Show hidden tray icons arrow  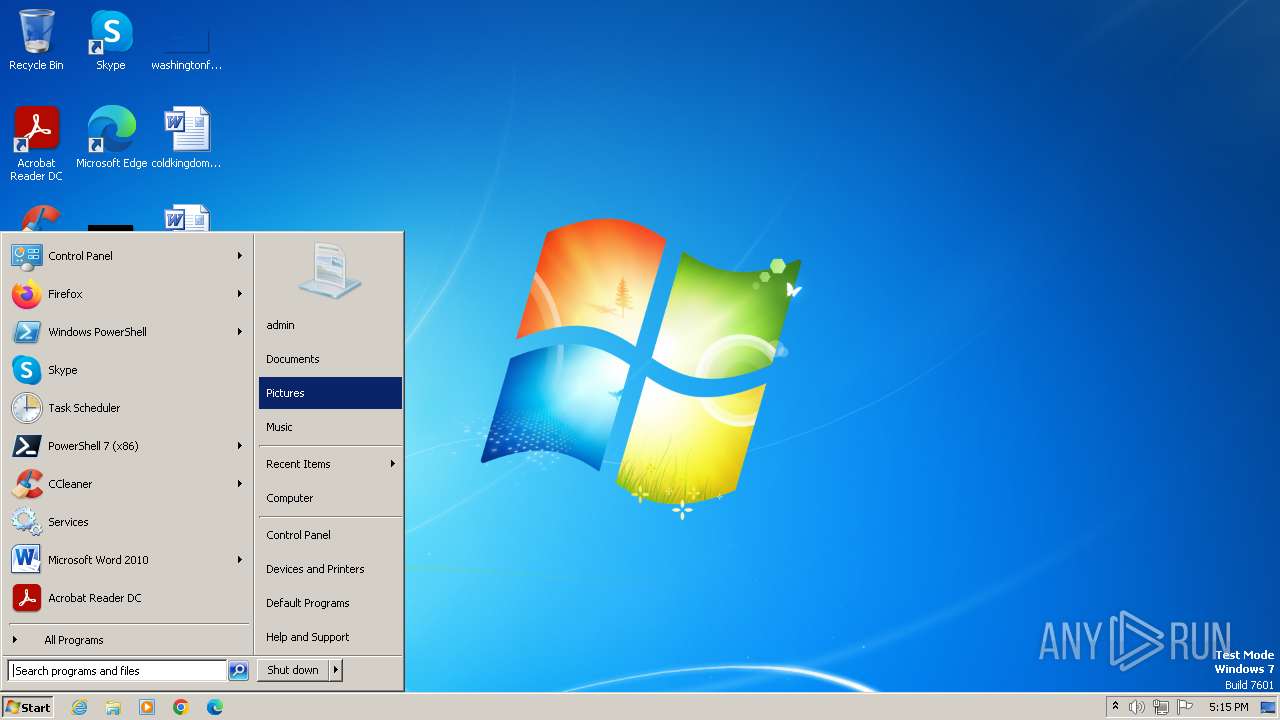[x=1115, y=706]
